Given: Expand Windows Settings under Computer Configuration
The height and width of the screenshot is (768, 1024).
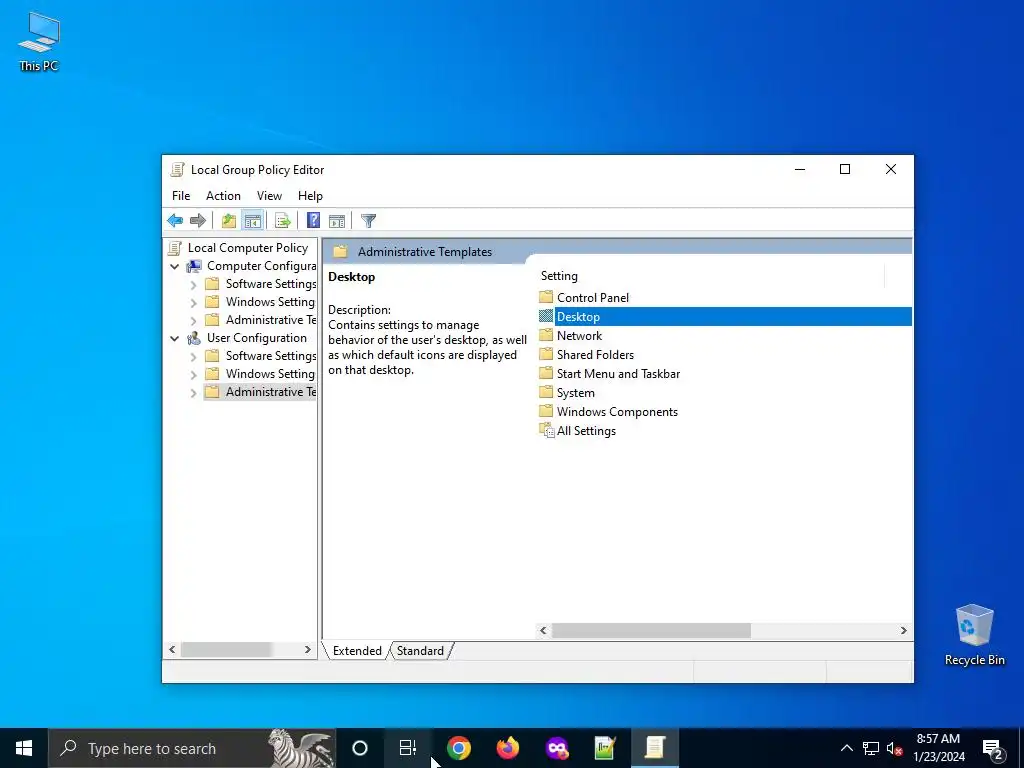Looking at the screenshot, I should (193, 302).
